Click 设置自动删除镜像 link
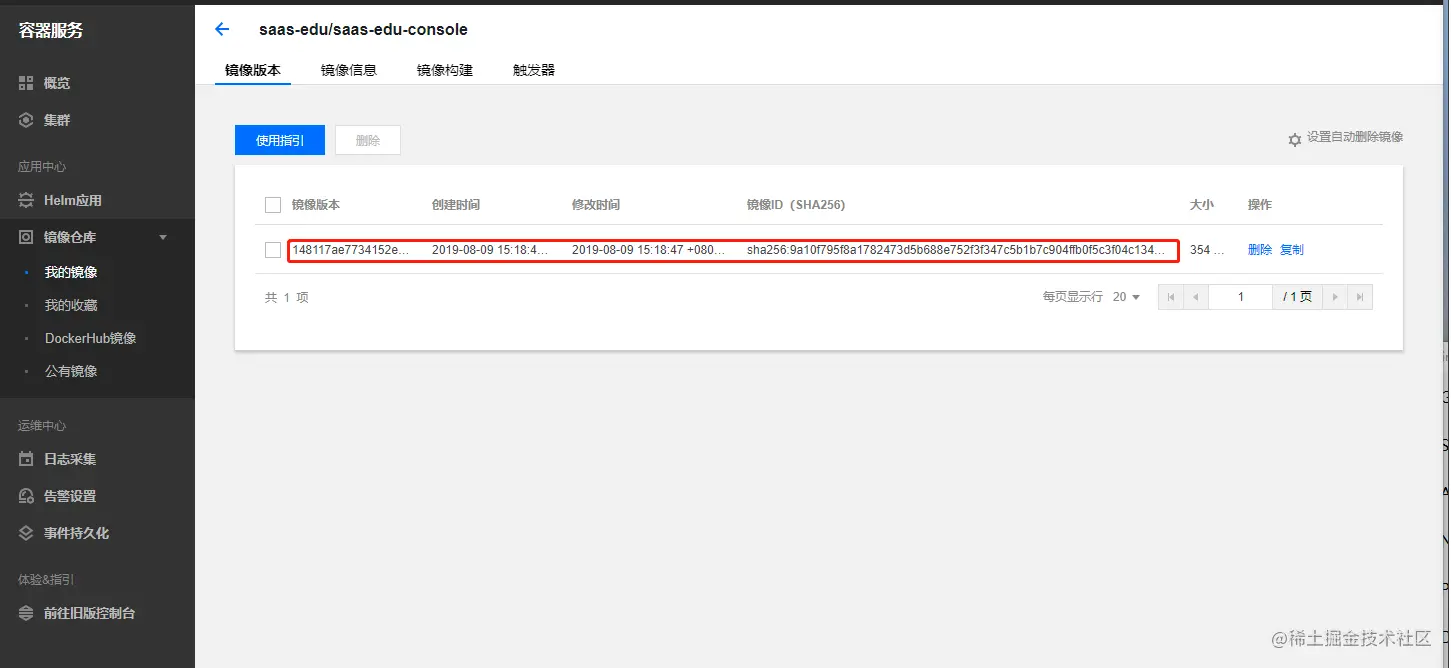 pyautogui.click(x=1355, y=137)
